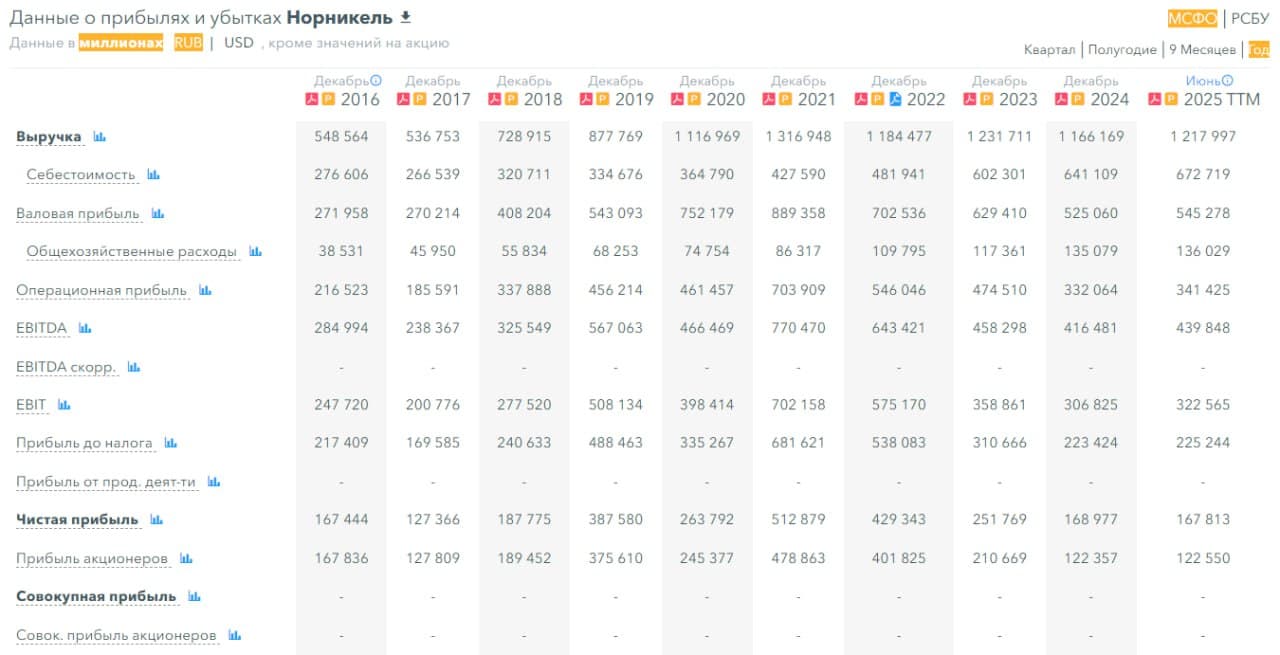Click the orange presentation icon for 2019
Screen dimensions: 1280x655
(603, 99)
